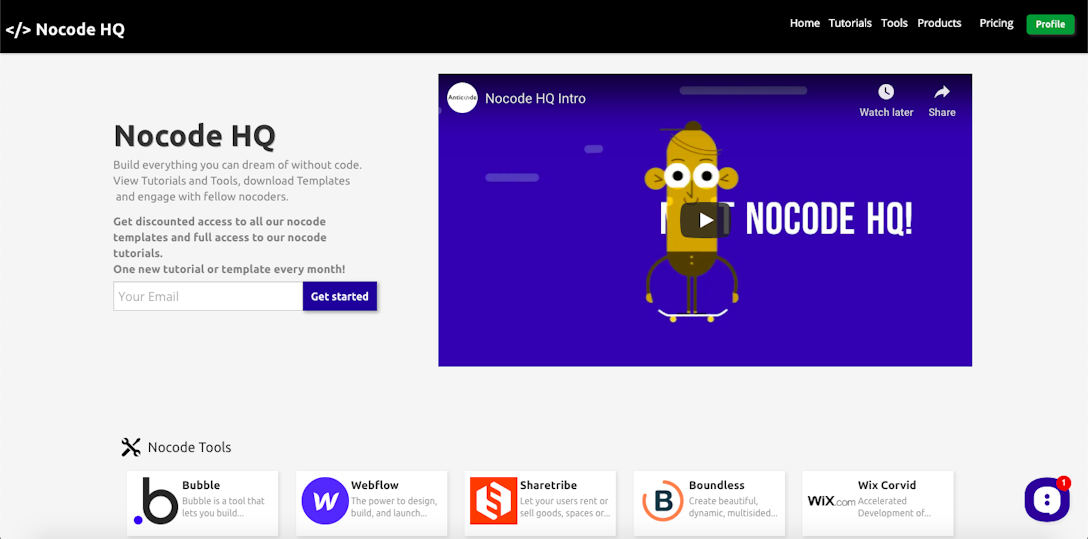Open the chat widget bubble
Image resolution: width=1088 pixels, height=539 pixels.
click(1046, 499)
